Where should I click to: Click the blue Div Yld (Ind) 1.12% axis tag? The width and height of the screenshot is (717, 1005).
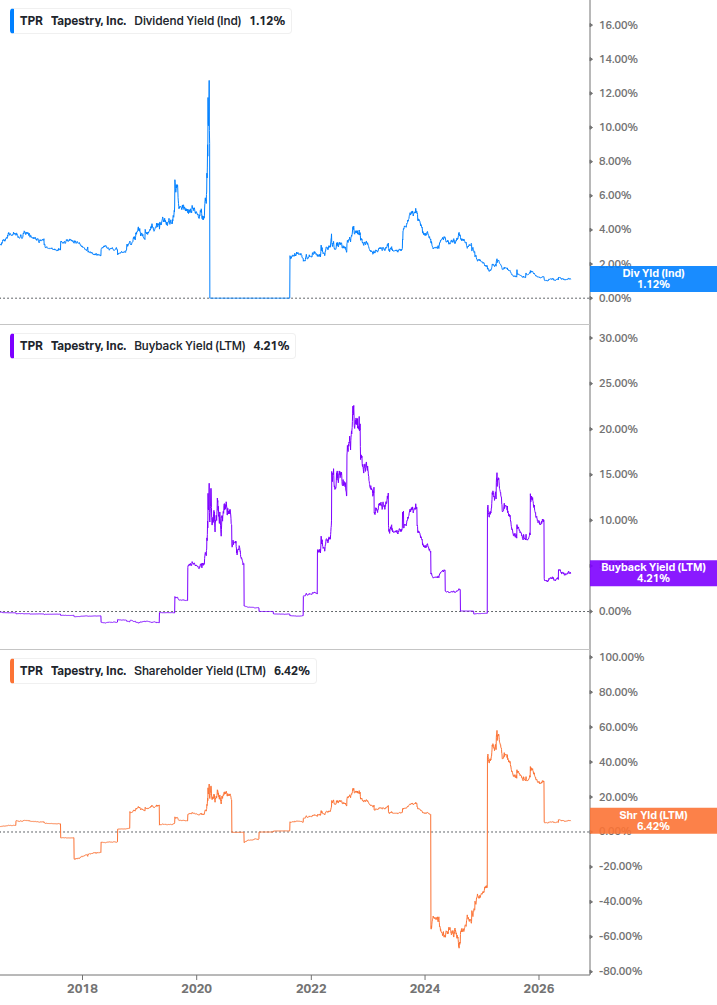(653, 279)
